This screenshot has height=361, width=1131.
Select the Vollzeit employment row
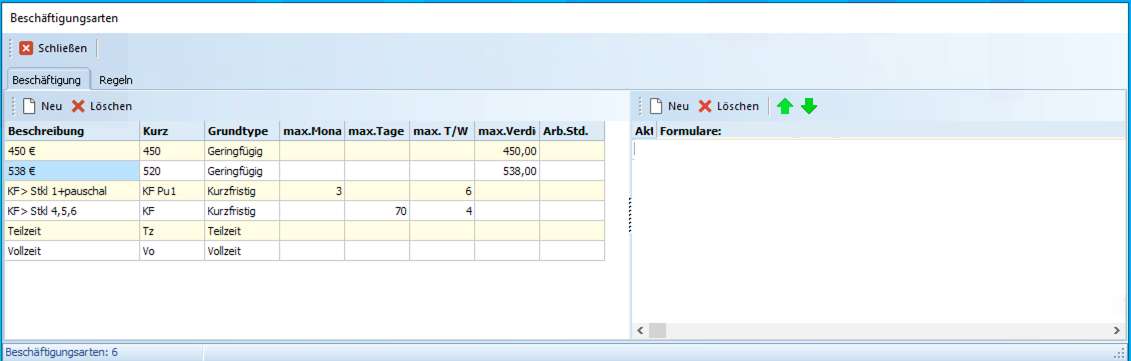coord(304,251)
